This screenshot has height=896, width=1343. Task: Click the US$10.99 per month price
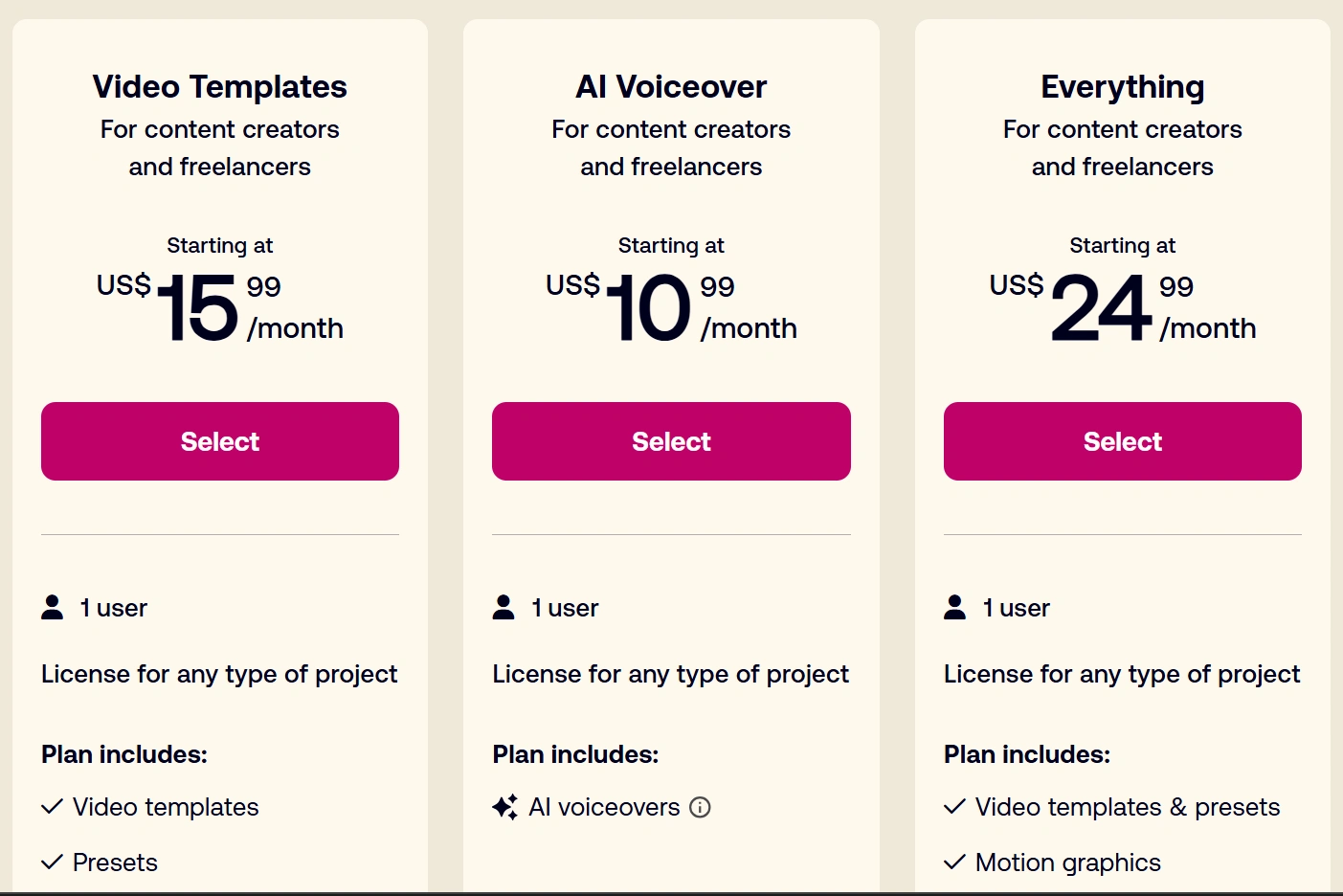pos(671,307)
